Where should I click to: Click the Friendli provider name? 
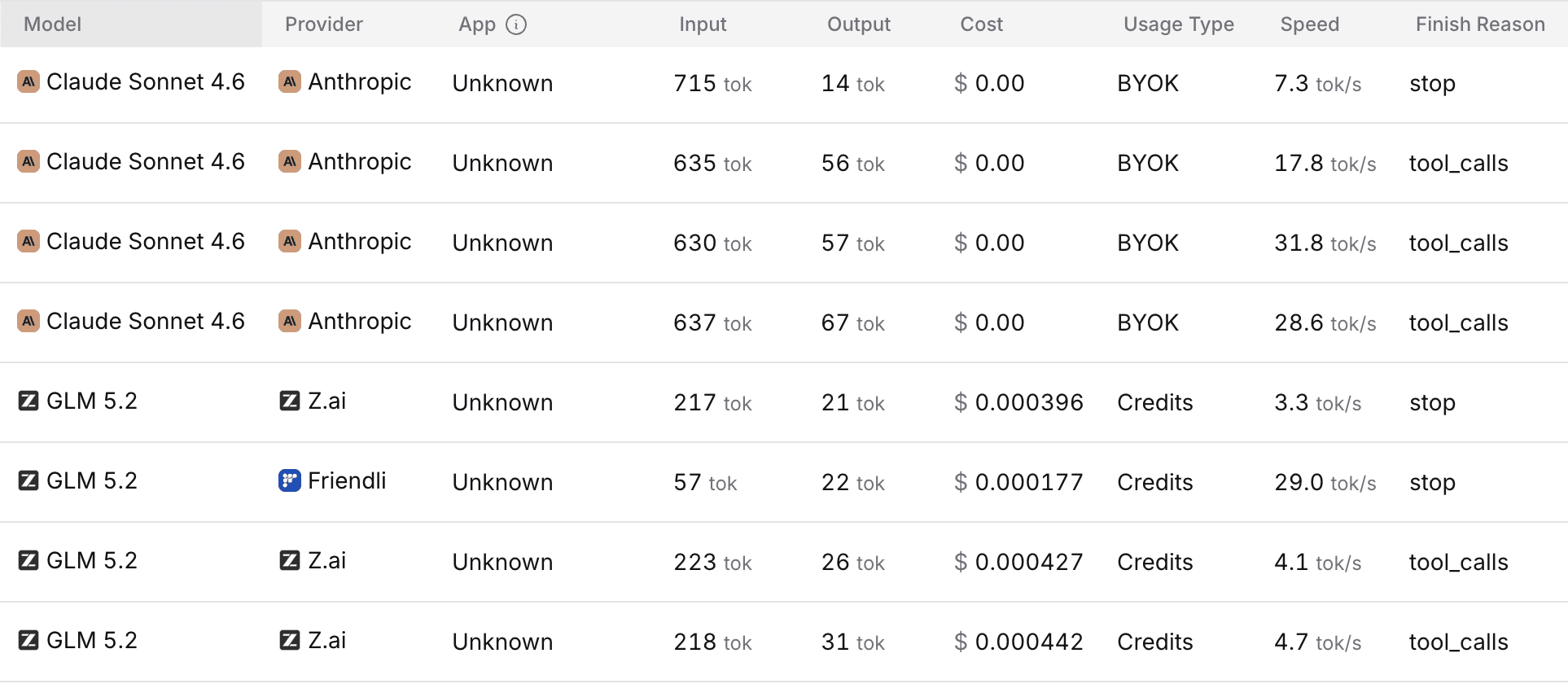347,480
